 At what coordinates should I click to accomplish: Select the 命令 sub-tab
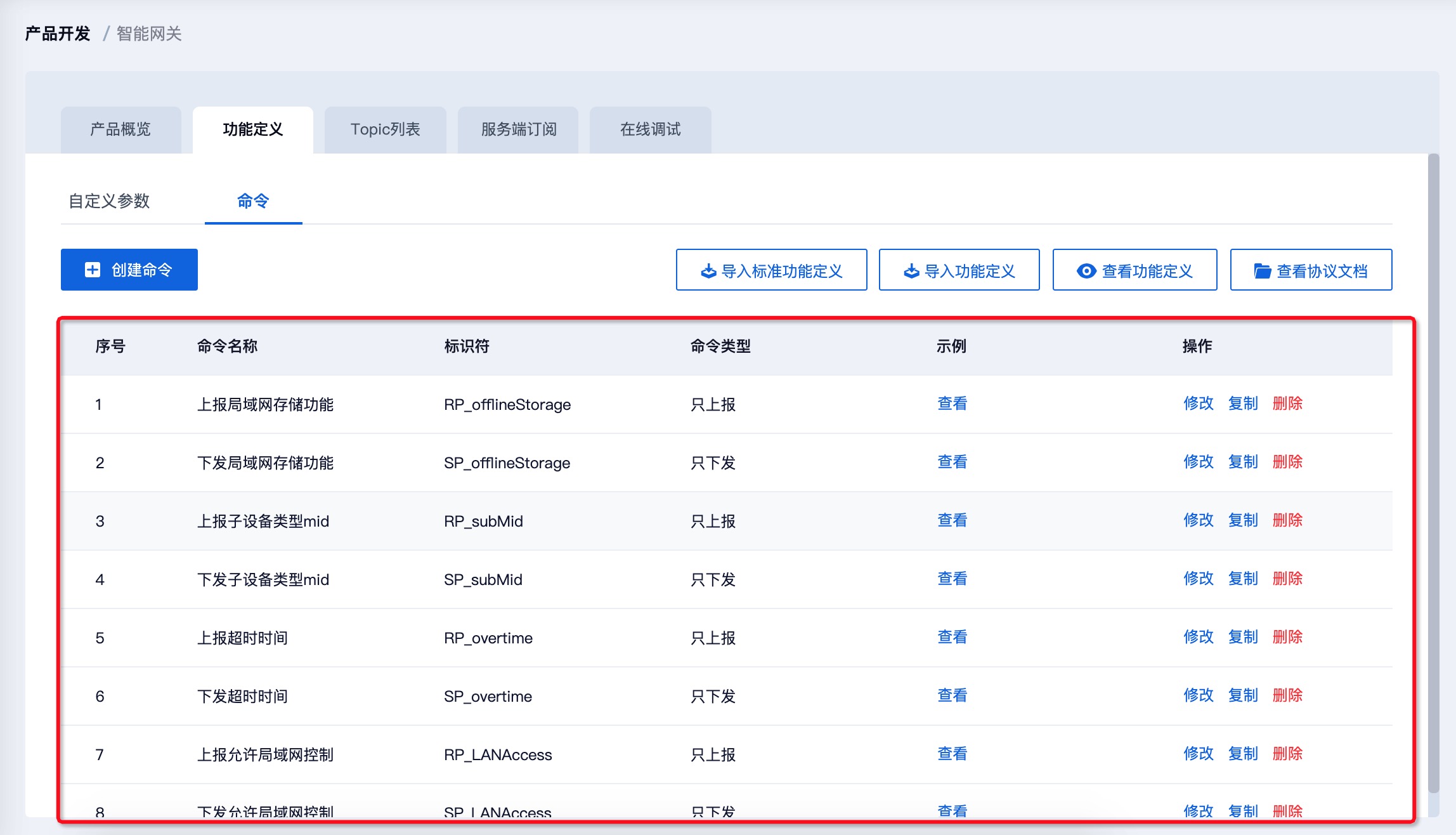[253, 201]
